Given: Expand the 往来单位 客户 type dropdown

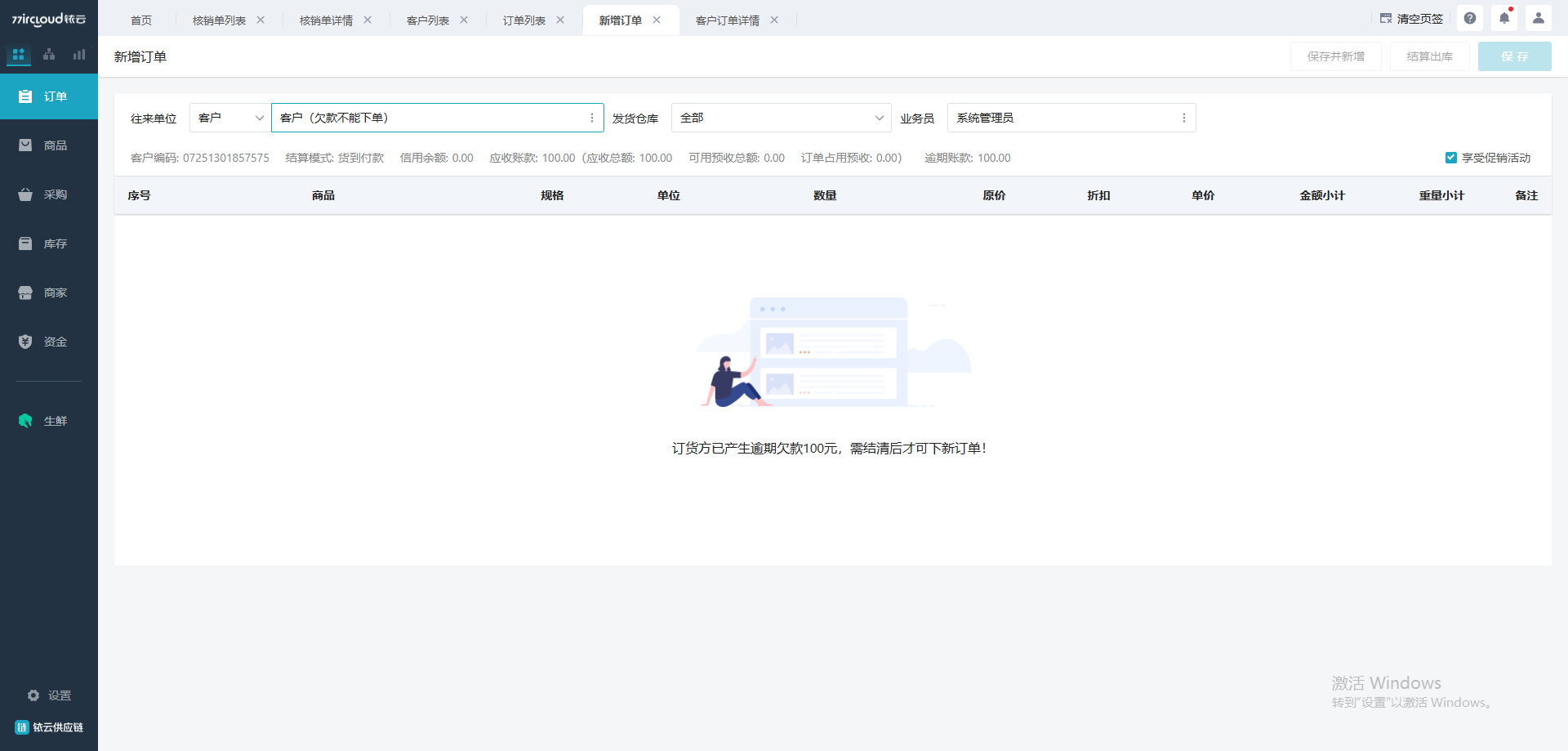Looking at the screenshot, I should [x=230, y=118].
